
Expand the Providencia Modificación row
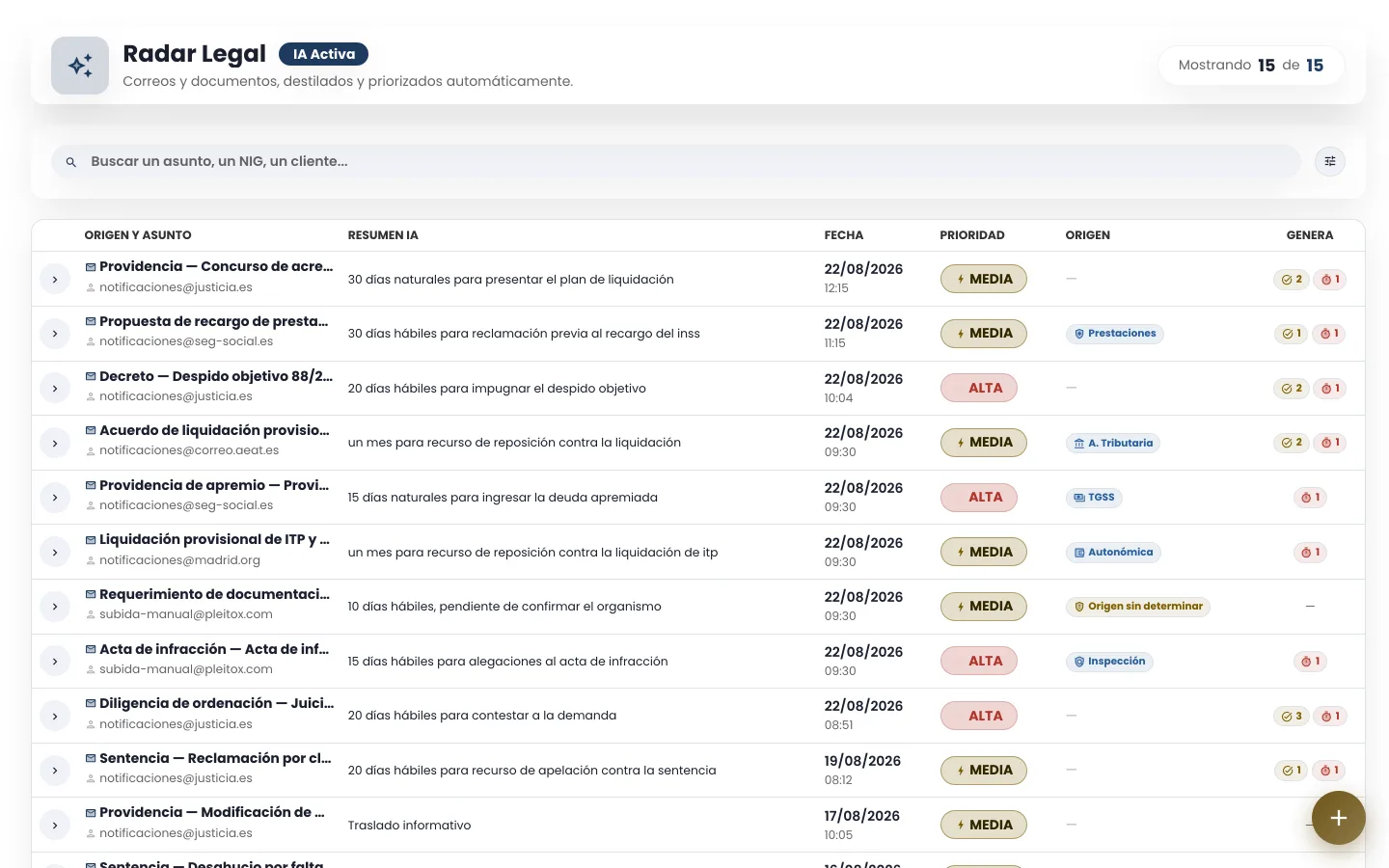tap(55, 826)
